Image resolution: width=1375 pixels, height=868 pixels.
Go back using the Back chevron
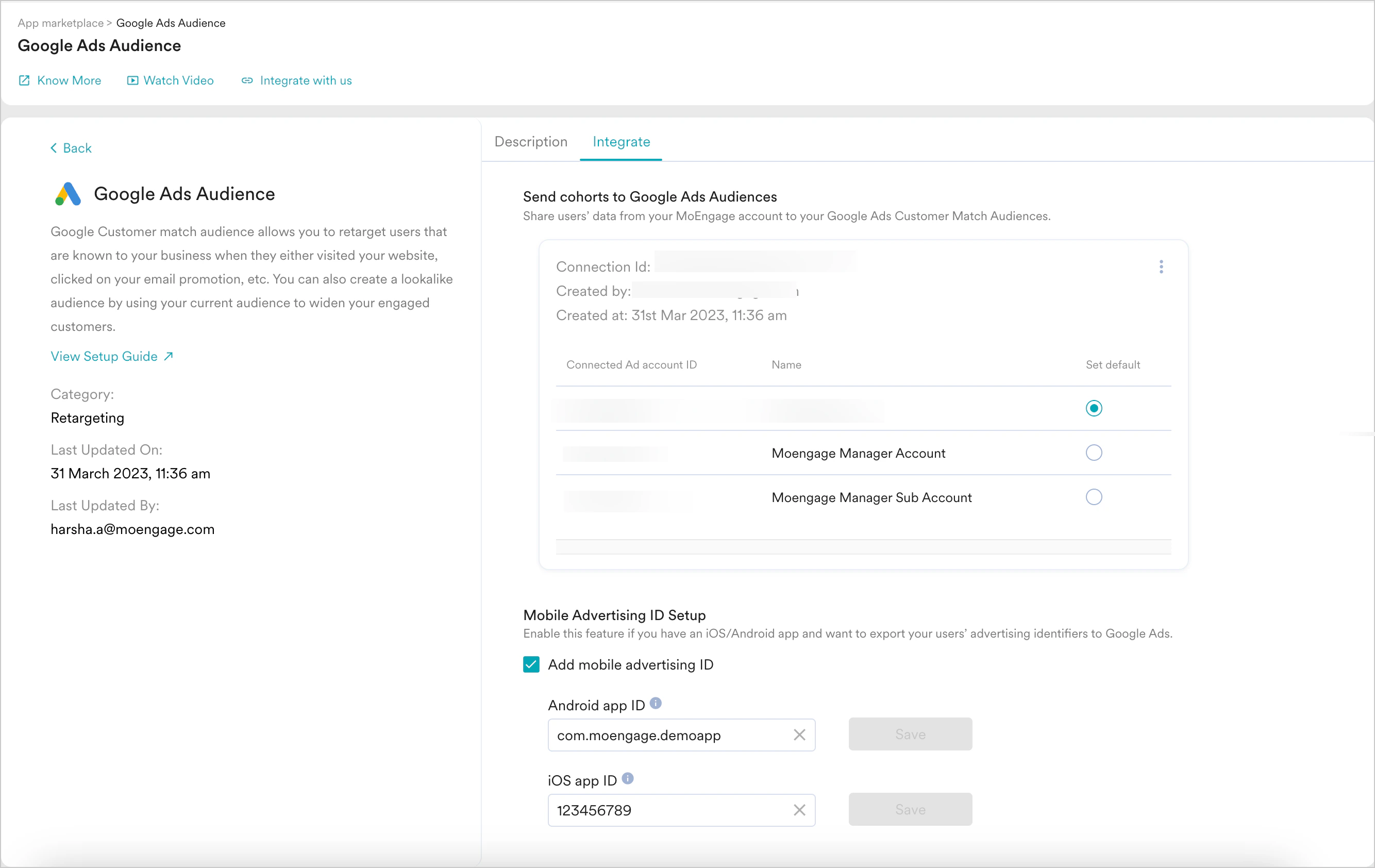point(54,148)
